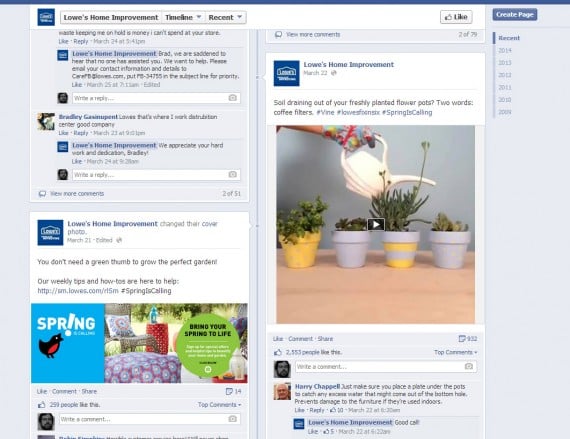Click the Lowe's avatar on the March 22 post
The image size is (570, 439).
click(x=286, y=73)
